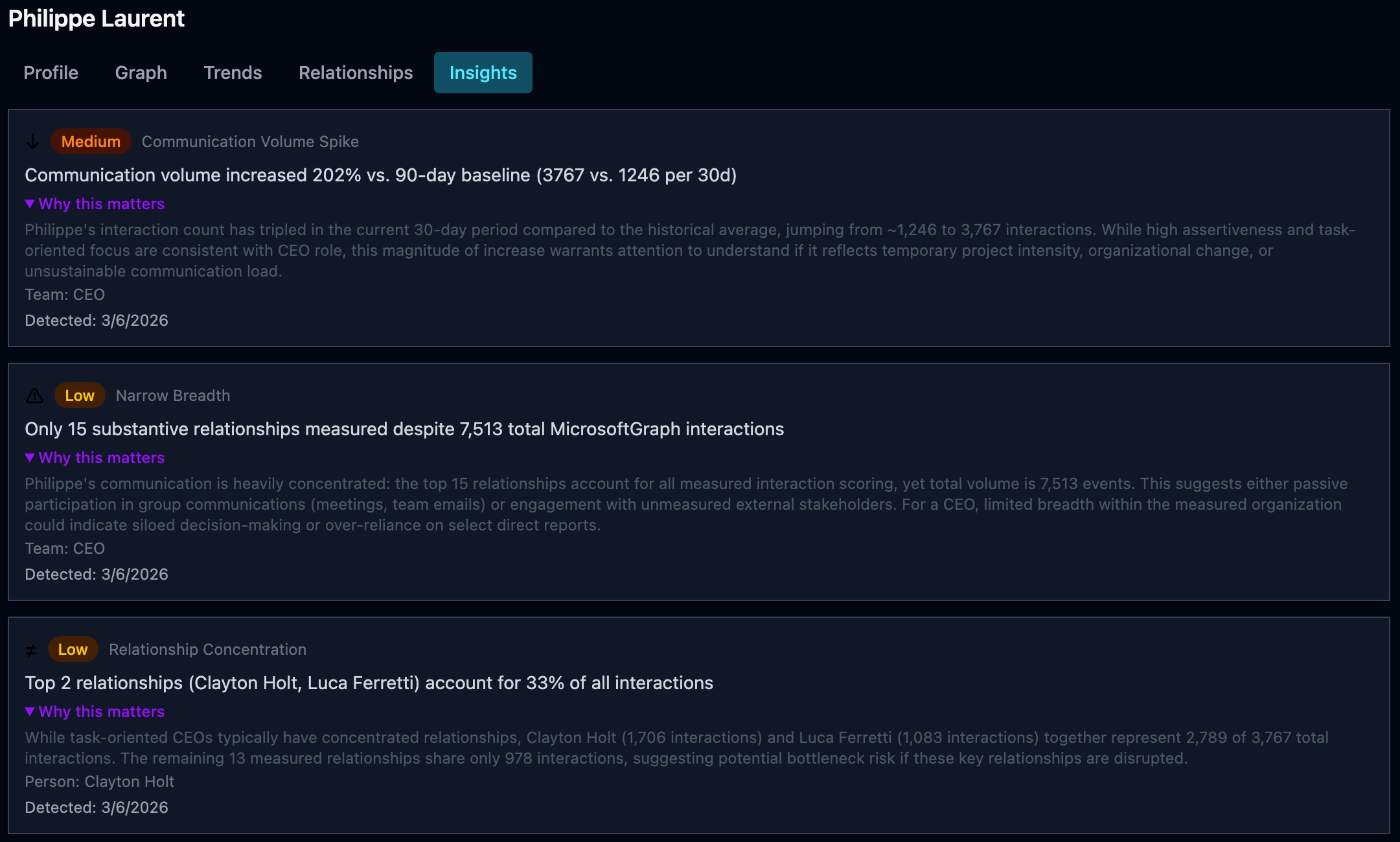Open the Profile tab
1400x842 pixels.
[51, 73]
